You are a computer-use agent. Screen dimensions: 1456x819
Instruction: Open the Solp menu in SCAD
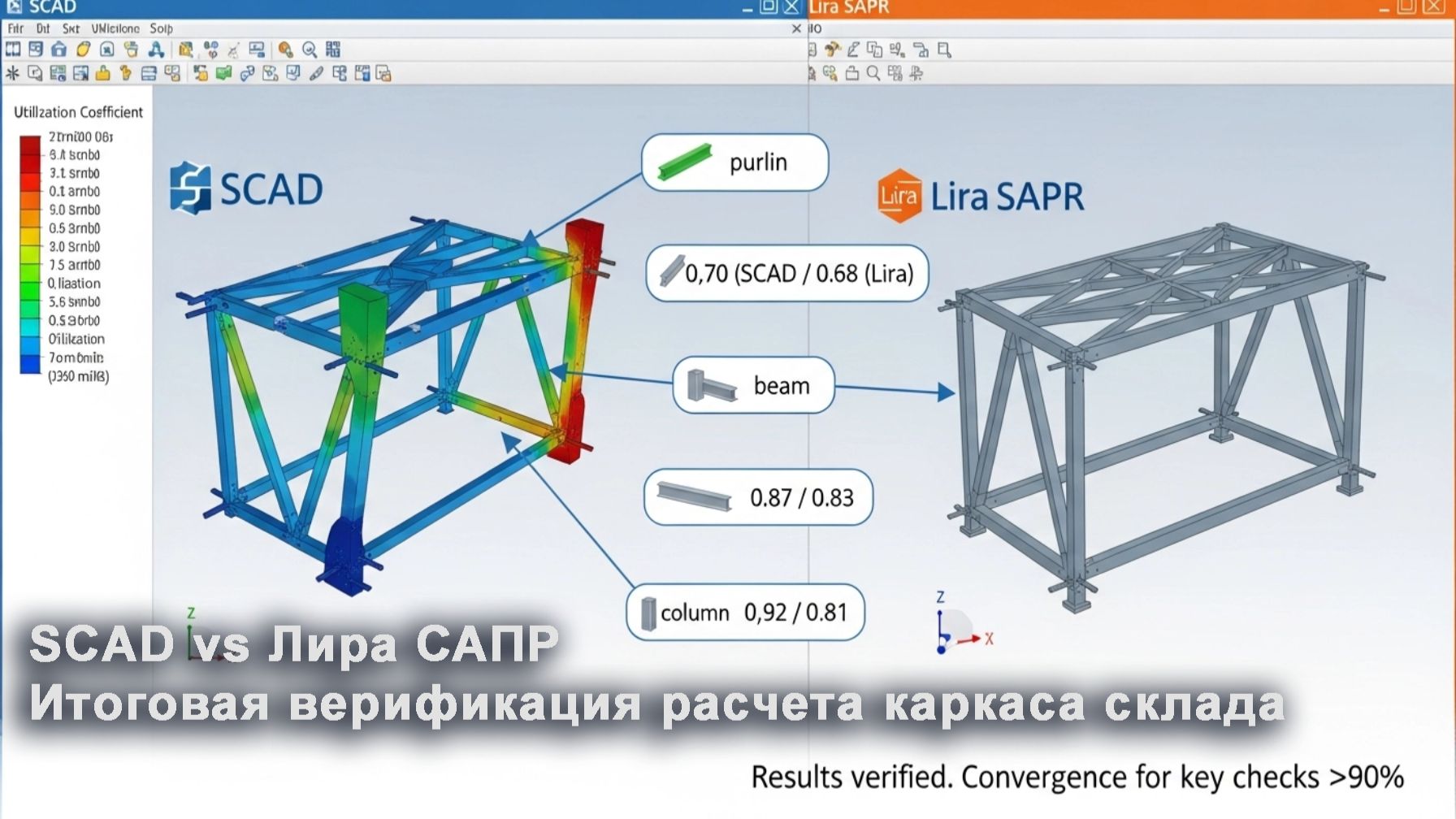coord(159,28)
